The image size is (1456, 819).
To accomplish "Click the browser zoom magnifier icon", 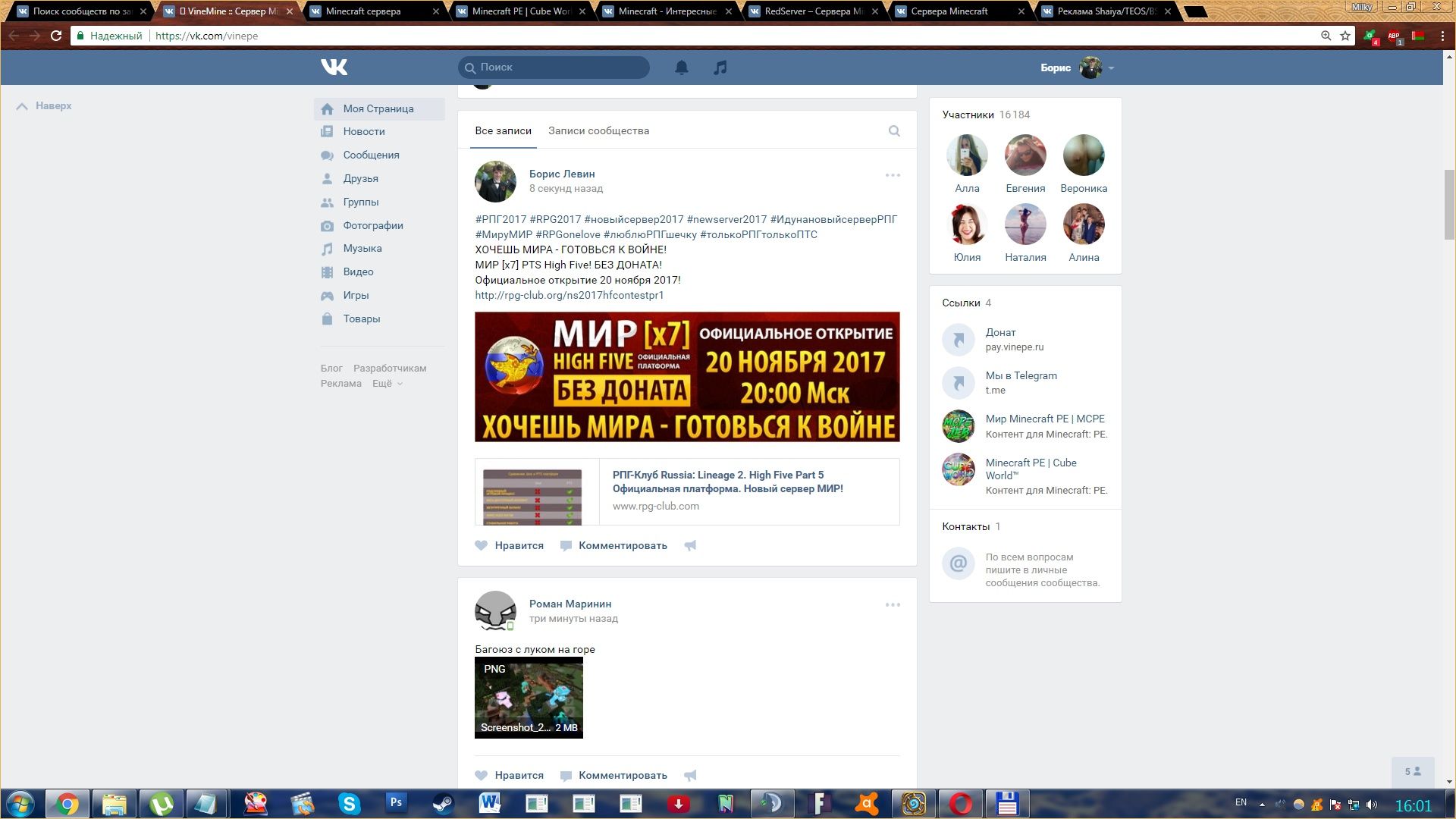I will coord(1326,36).
